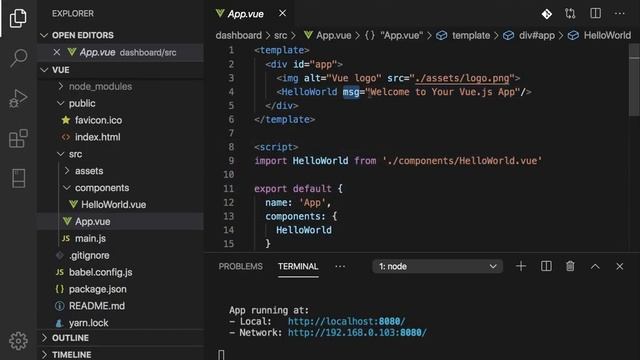This screenshot has width=640, height=360.
Task: Click the dashboard breadcrumb
Action: pos(239,36)
